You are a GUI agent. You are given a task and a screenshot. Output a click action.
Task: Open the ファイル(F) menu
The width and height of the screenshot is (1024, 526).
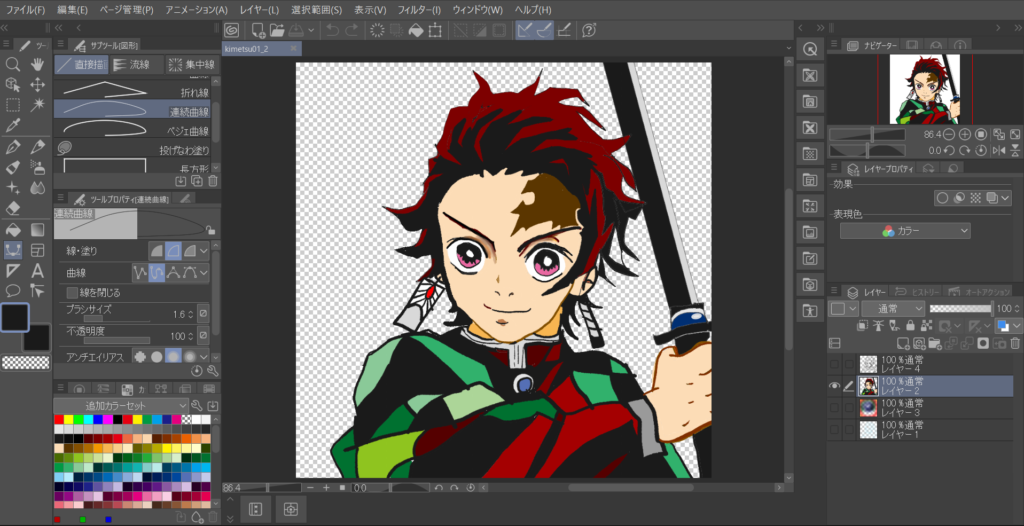point(25,10)
